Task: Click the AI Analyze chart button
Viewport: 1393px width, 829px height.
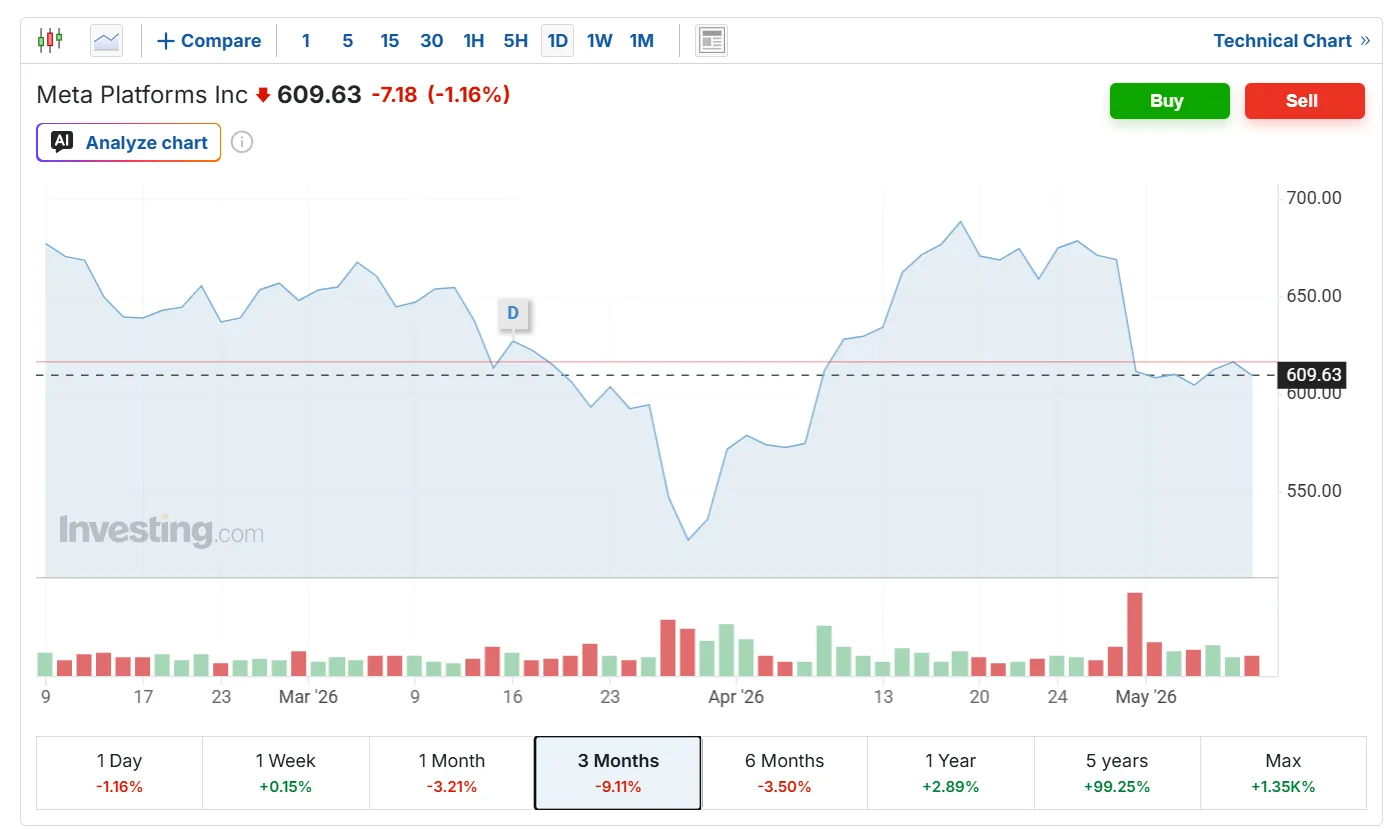Action: (129, 142)
